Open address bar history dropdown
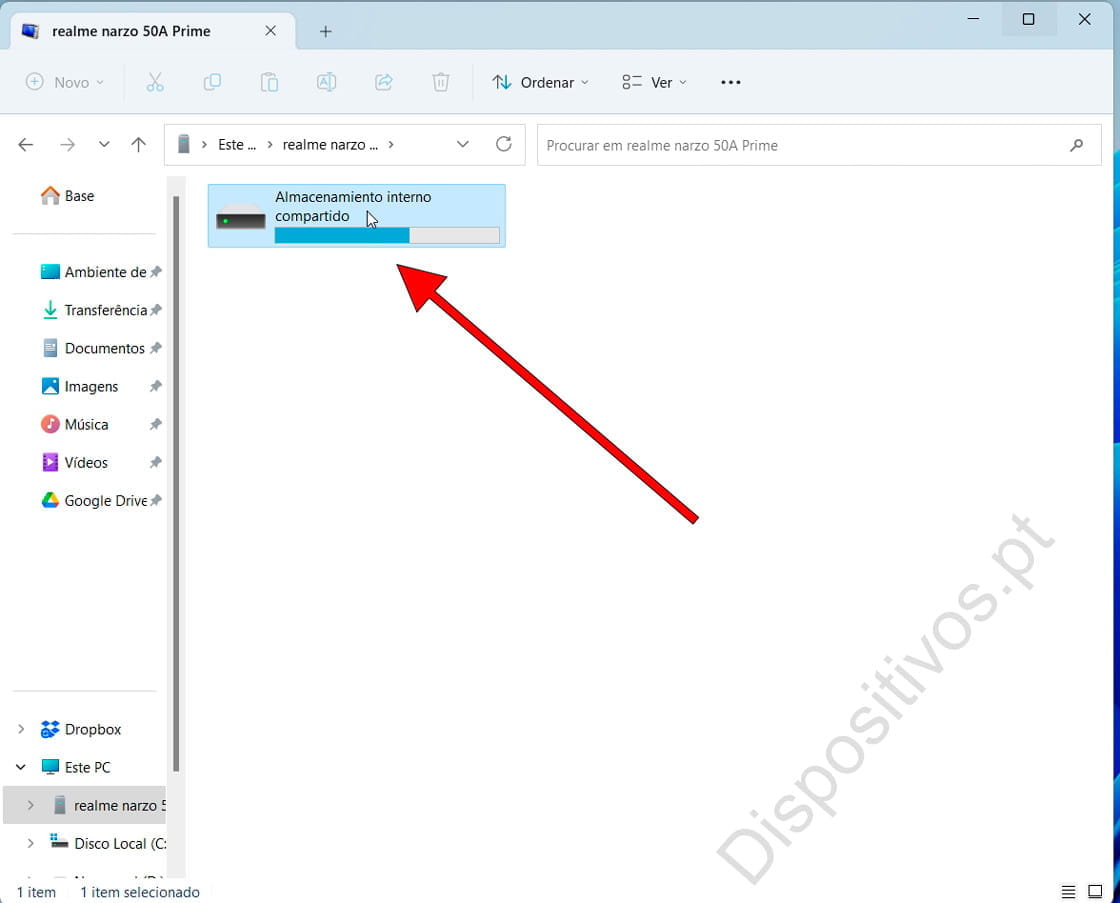Image resolution: width=1120 pixels, height=903 pixels. (x=463, y=144)
